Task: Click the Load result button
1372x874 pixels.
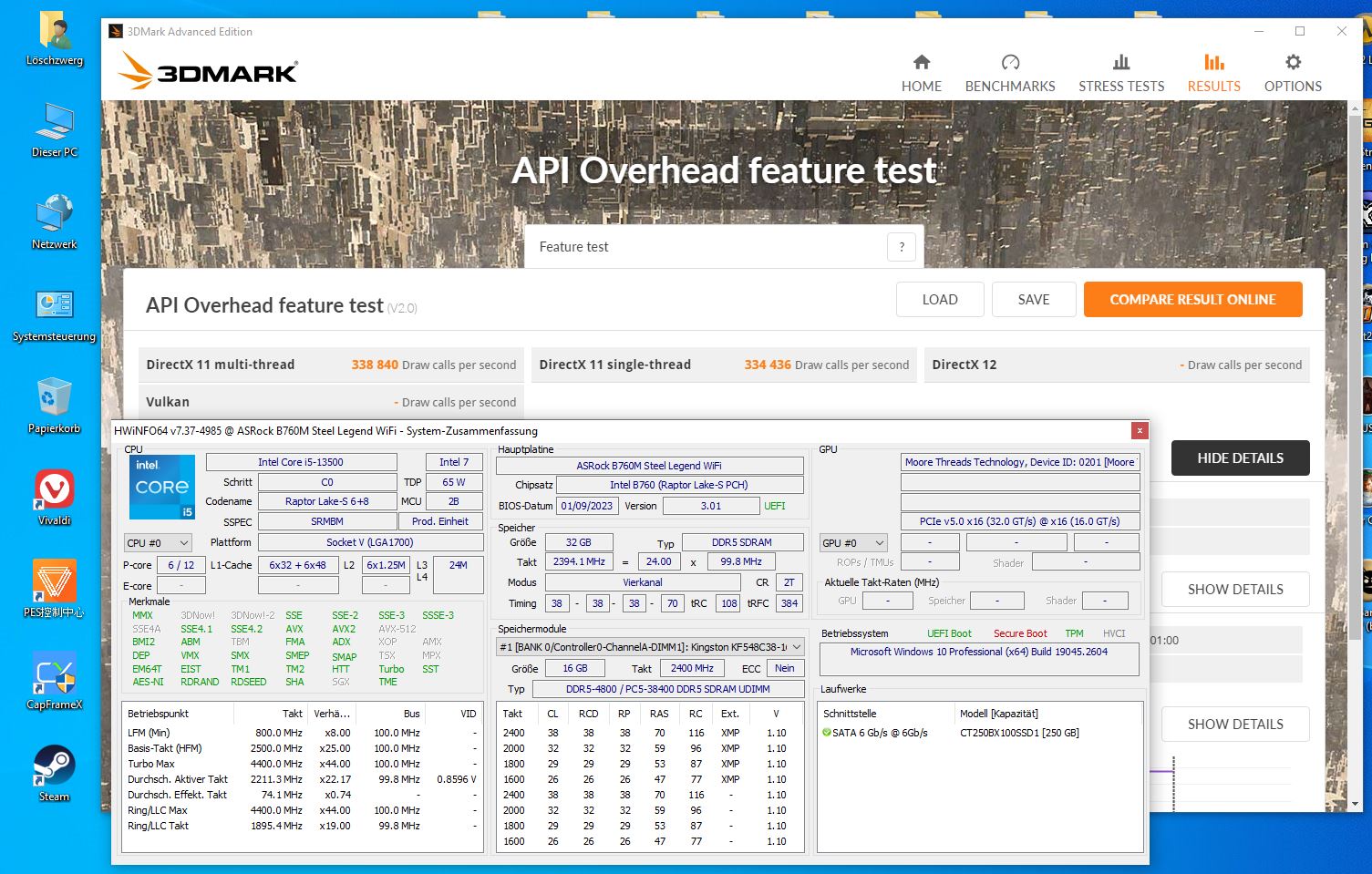Action: click(939, 300)
